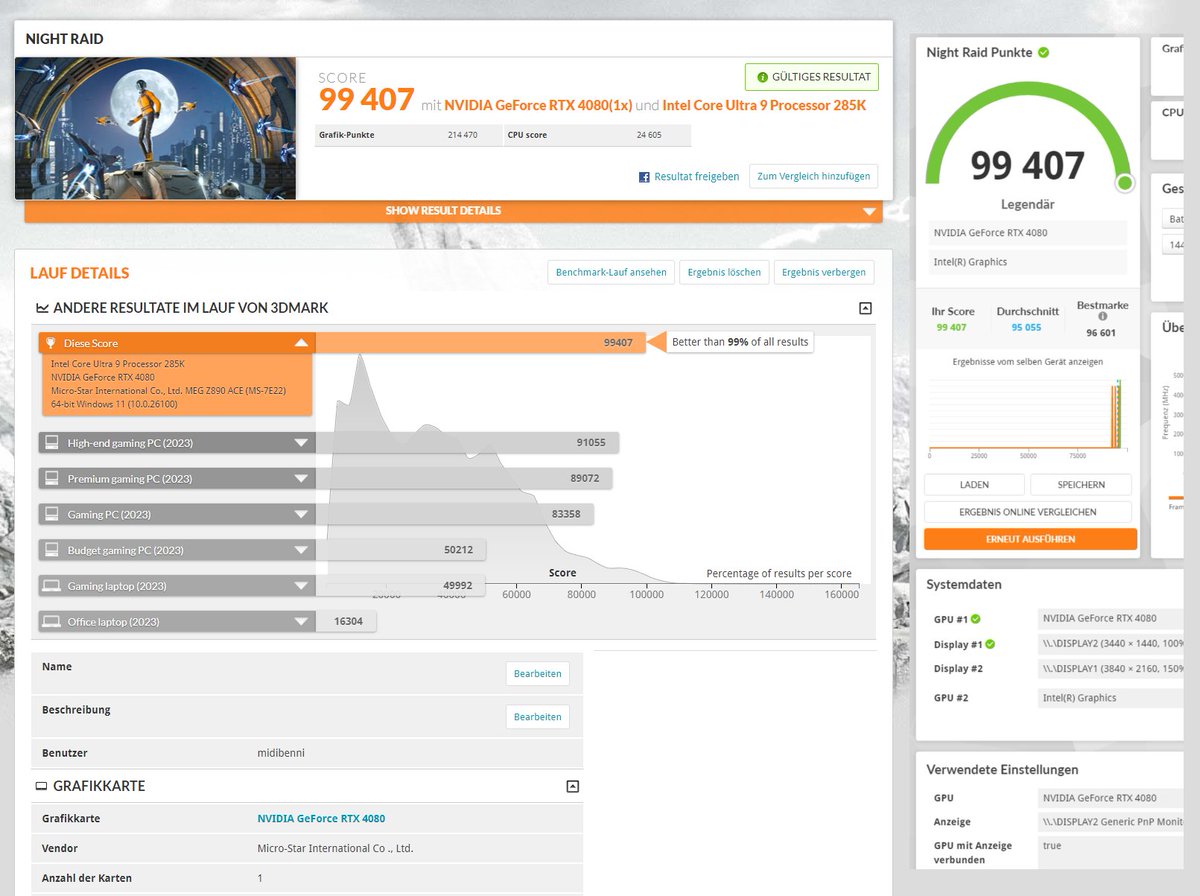The width and height of the screenshot is (1200, 896).
Task: Click Grafik-Punkte value 214 470
Action: [462, 135]
